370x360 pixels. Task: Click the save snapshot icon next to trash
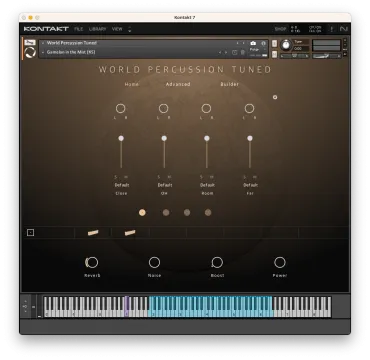(x=234, y=52)
